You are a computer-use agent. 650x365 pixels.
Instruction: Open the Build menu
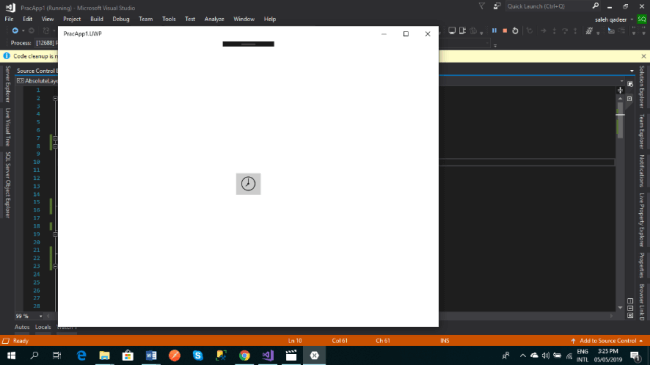coord(97,19)
